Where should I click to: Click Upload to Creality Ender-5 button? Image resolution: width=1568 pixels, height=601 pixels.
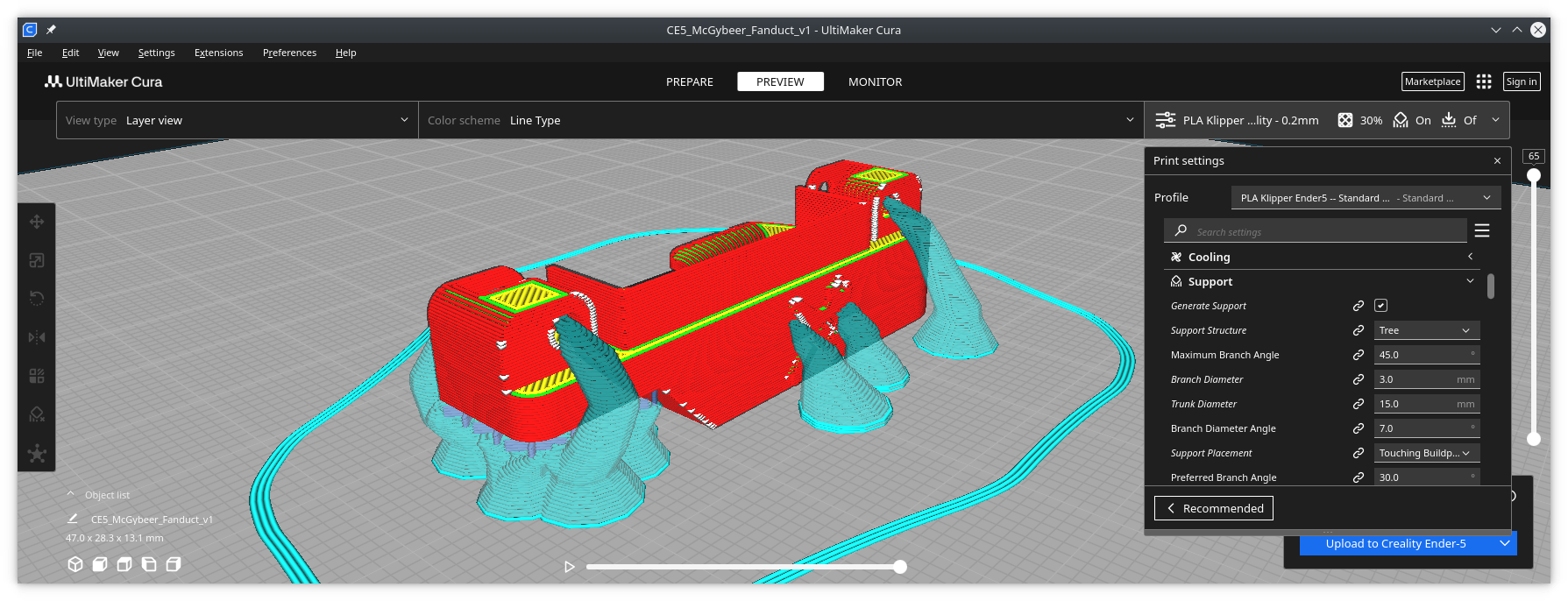tap(1395, 543)
